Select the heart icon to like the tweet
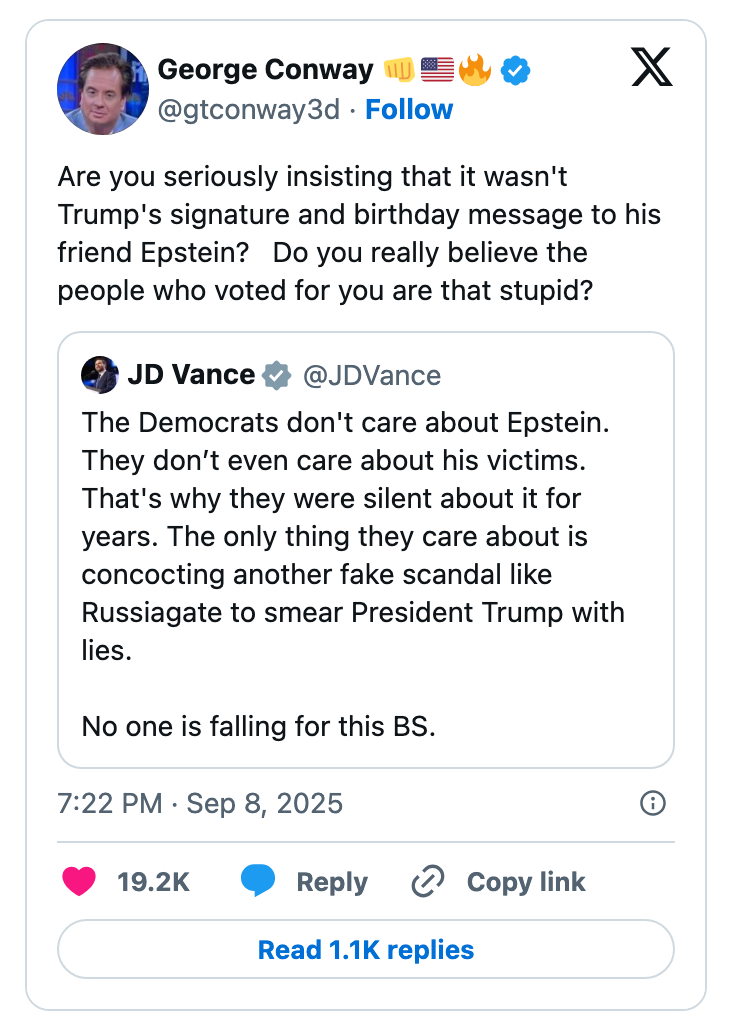Image resolution: width=736 pixels, height=1034 pixels. tap(79, 882)
